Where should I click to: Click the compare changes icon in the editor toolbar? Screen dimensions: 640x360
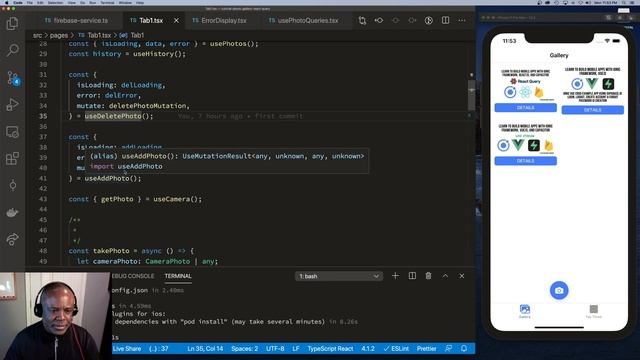pos(362,20)
